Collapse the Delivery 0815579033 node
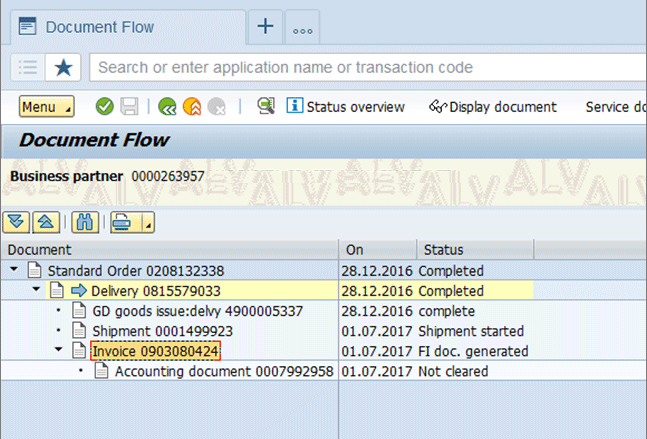Viewport: 647px width, 439px height. (36, 289)
